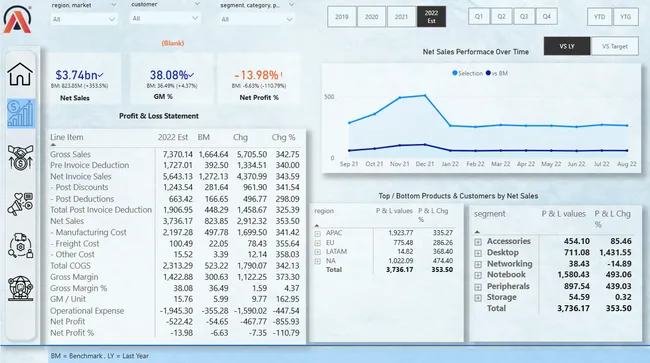Click the company logo icon

pyautogui.click(x=17, y=19)
